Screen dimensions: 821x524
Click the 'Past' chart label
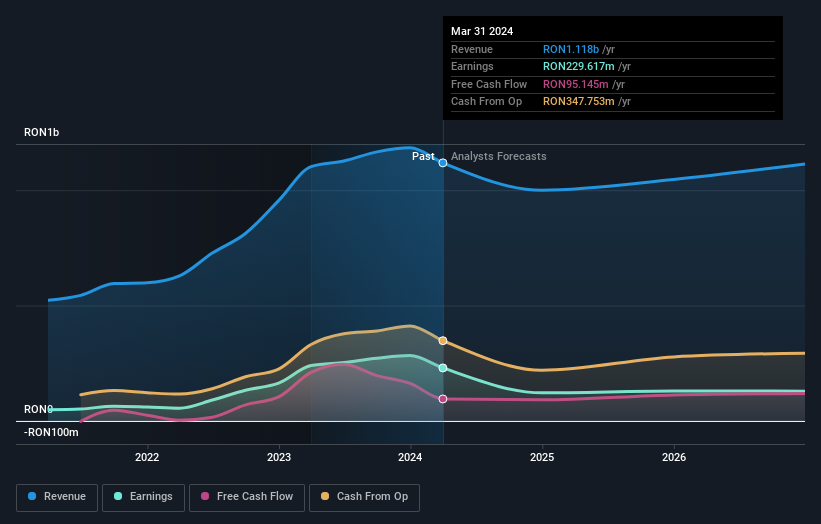pos(423,156)
